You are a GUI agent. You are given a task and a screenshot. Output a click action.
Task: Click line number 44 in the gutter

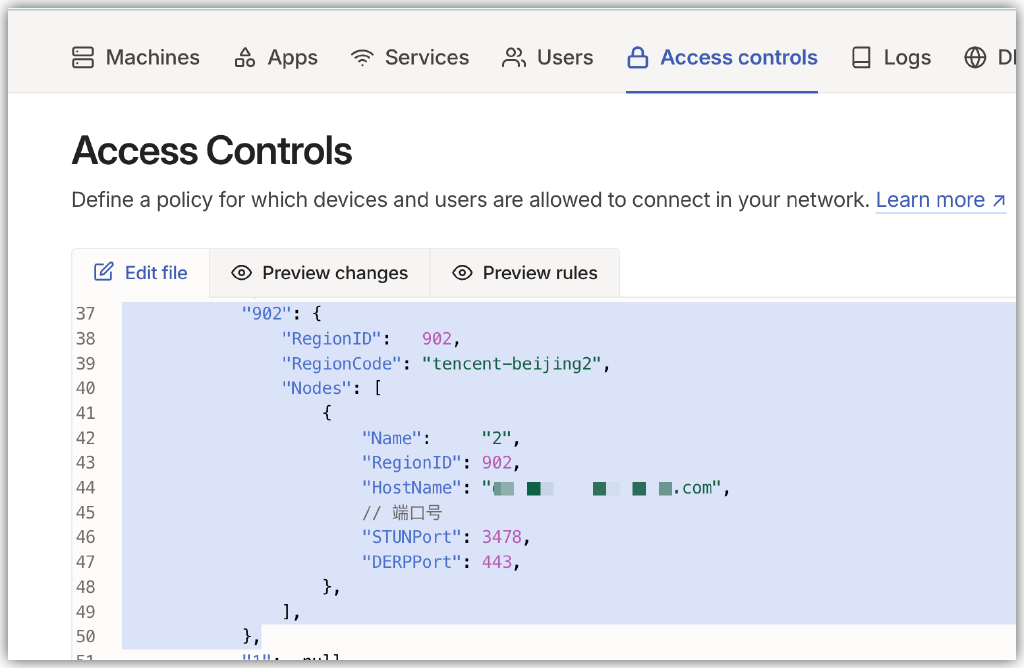click(85, 488)
